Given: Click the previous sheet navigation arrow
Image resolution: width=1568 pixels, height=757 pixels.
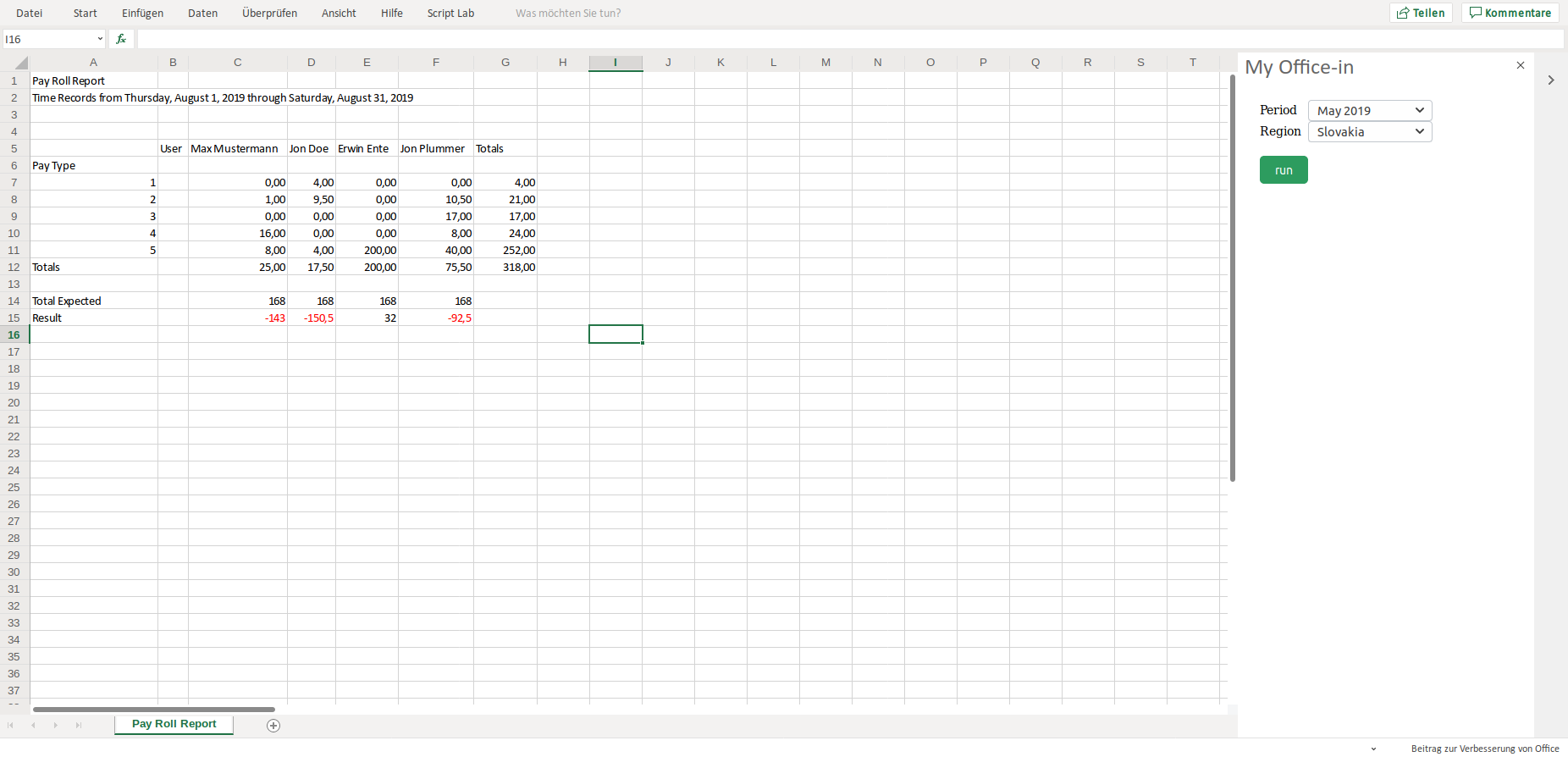Looking at the screenshot, I should [x=33, y=725].
